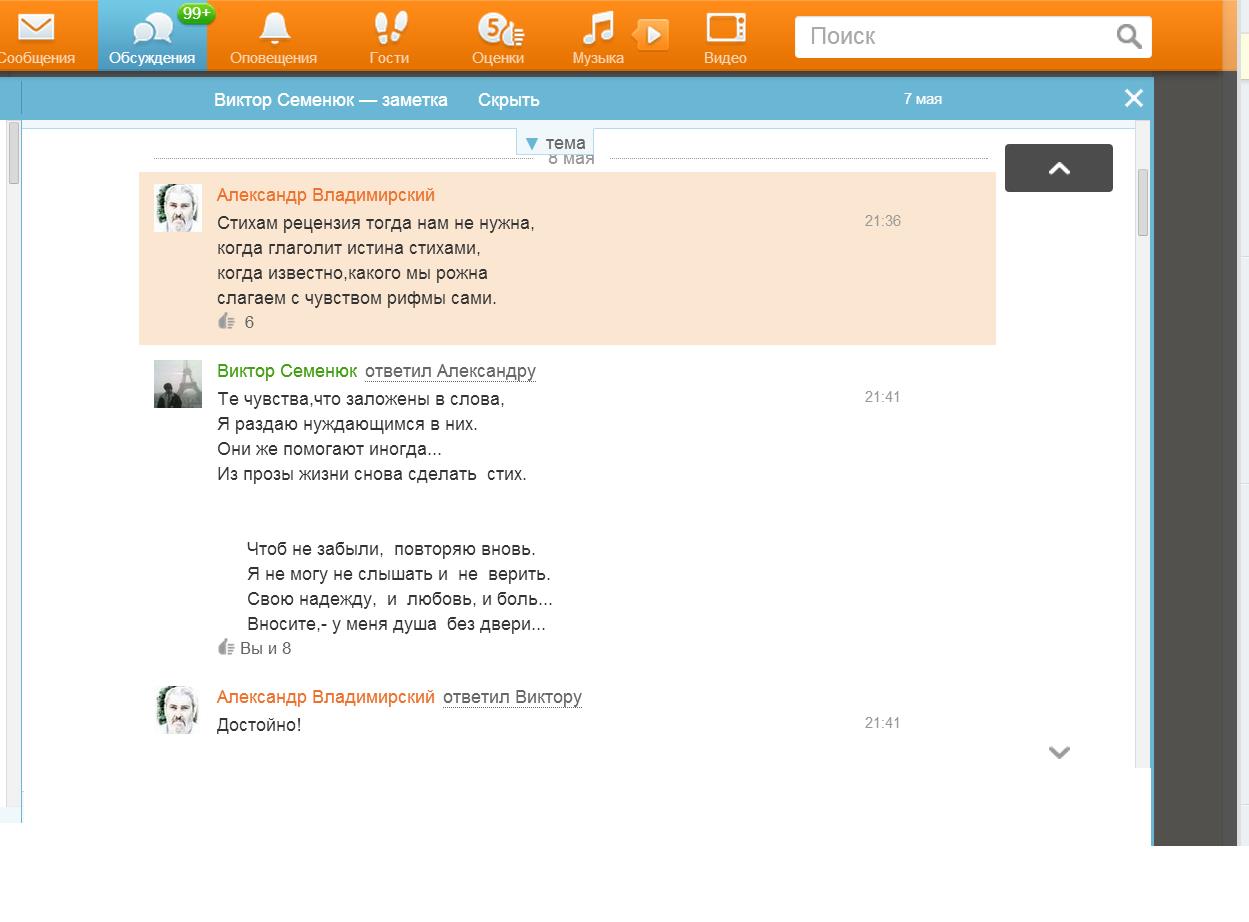Open Видео film icon

tap(725, 27)
